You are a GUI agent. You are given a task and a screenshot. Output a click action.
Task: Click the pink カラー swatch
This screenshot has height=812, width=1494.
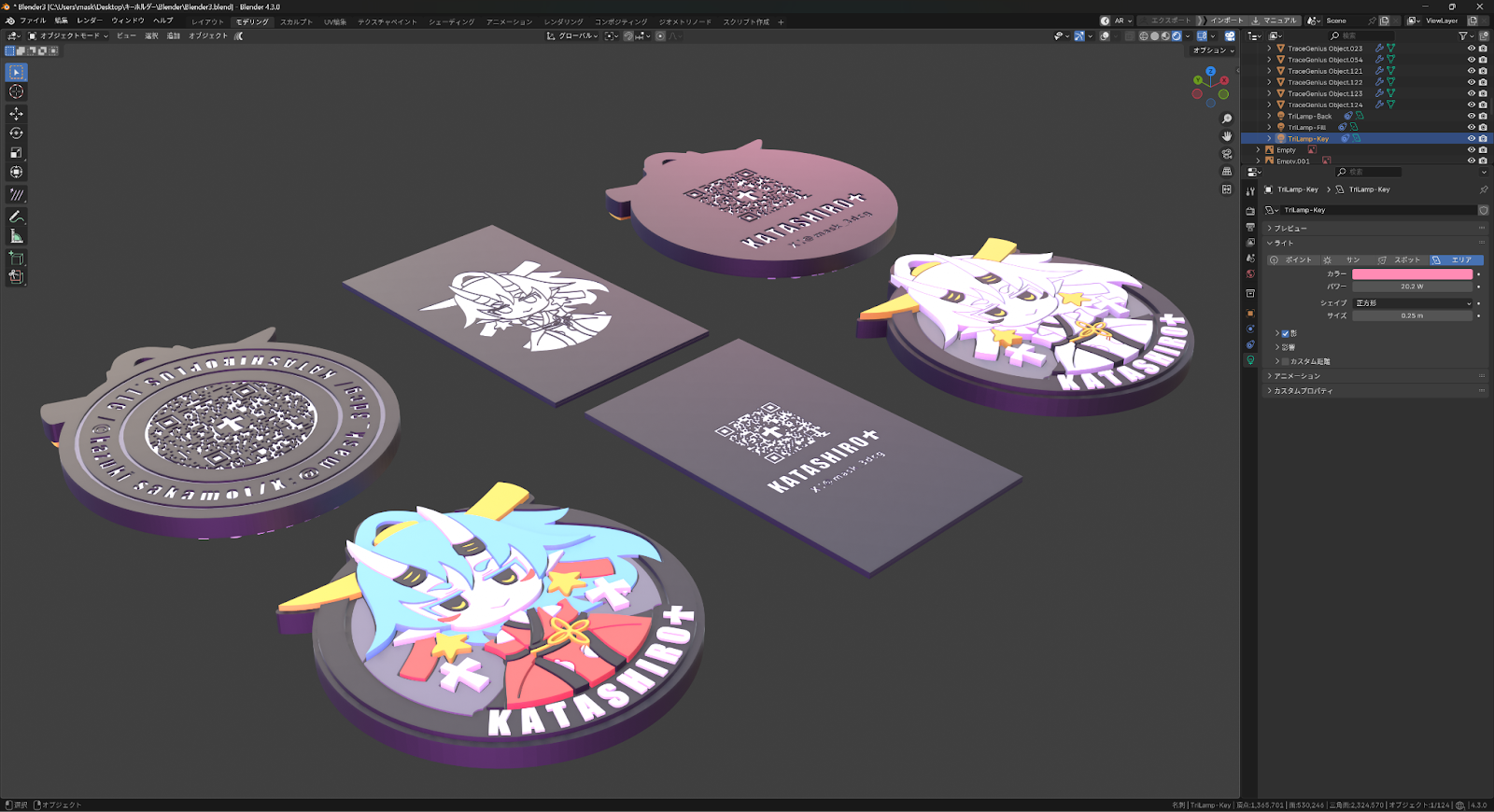pyautogui.click(x=1412, y=274)
